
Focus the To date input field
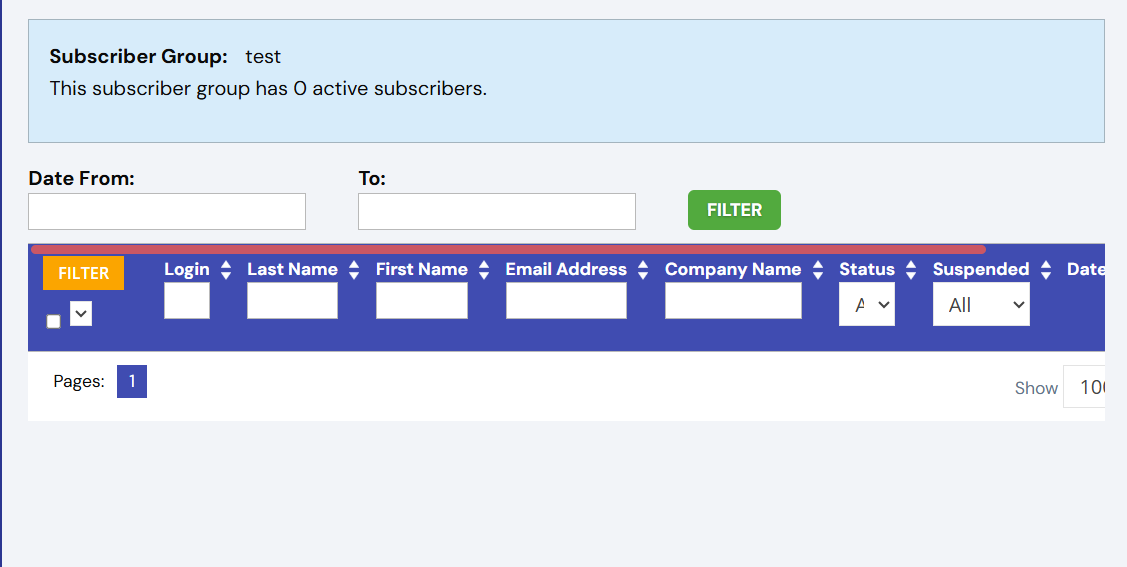click(x=497, y=211)
